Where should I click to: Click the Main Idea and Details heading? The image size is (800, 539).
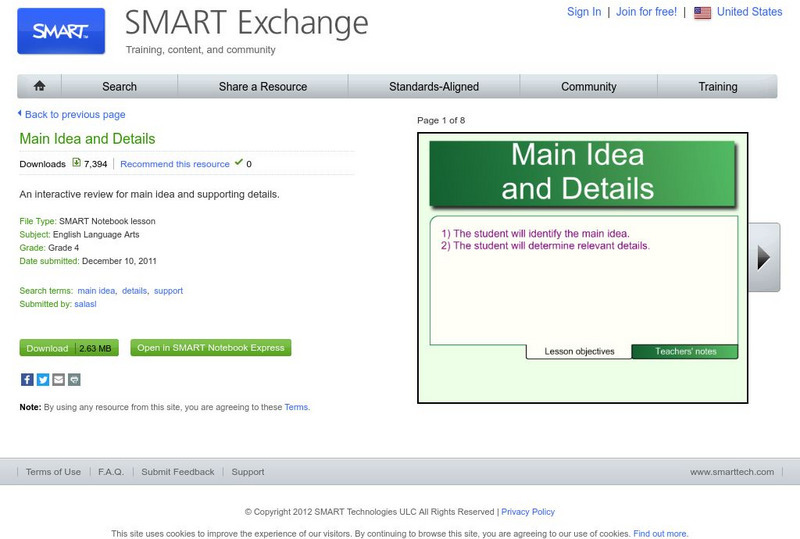[87, 138]
